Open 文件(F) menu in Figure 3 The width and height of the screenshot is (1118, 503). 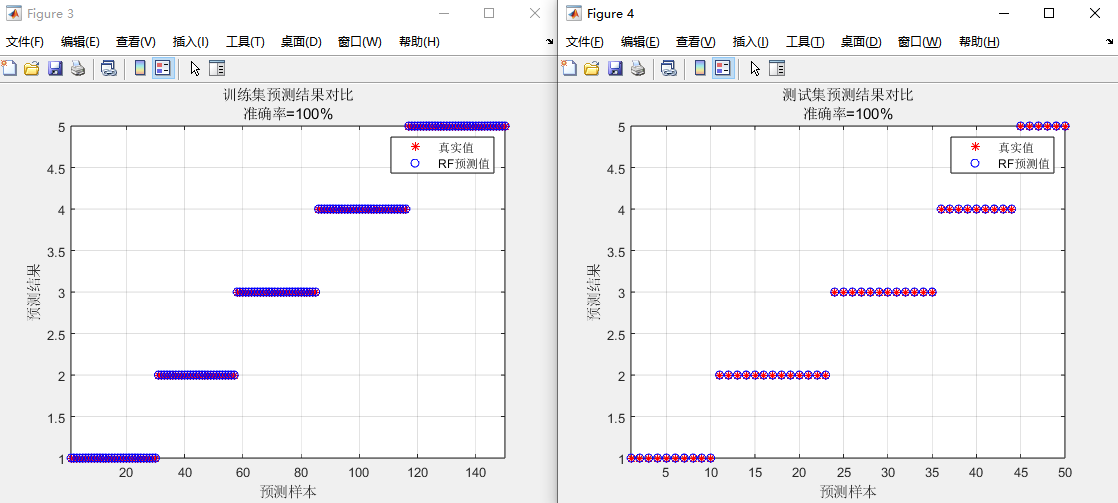coord(25,42)
